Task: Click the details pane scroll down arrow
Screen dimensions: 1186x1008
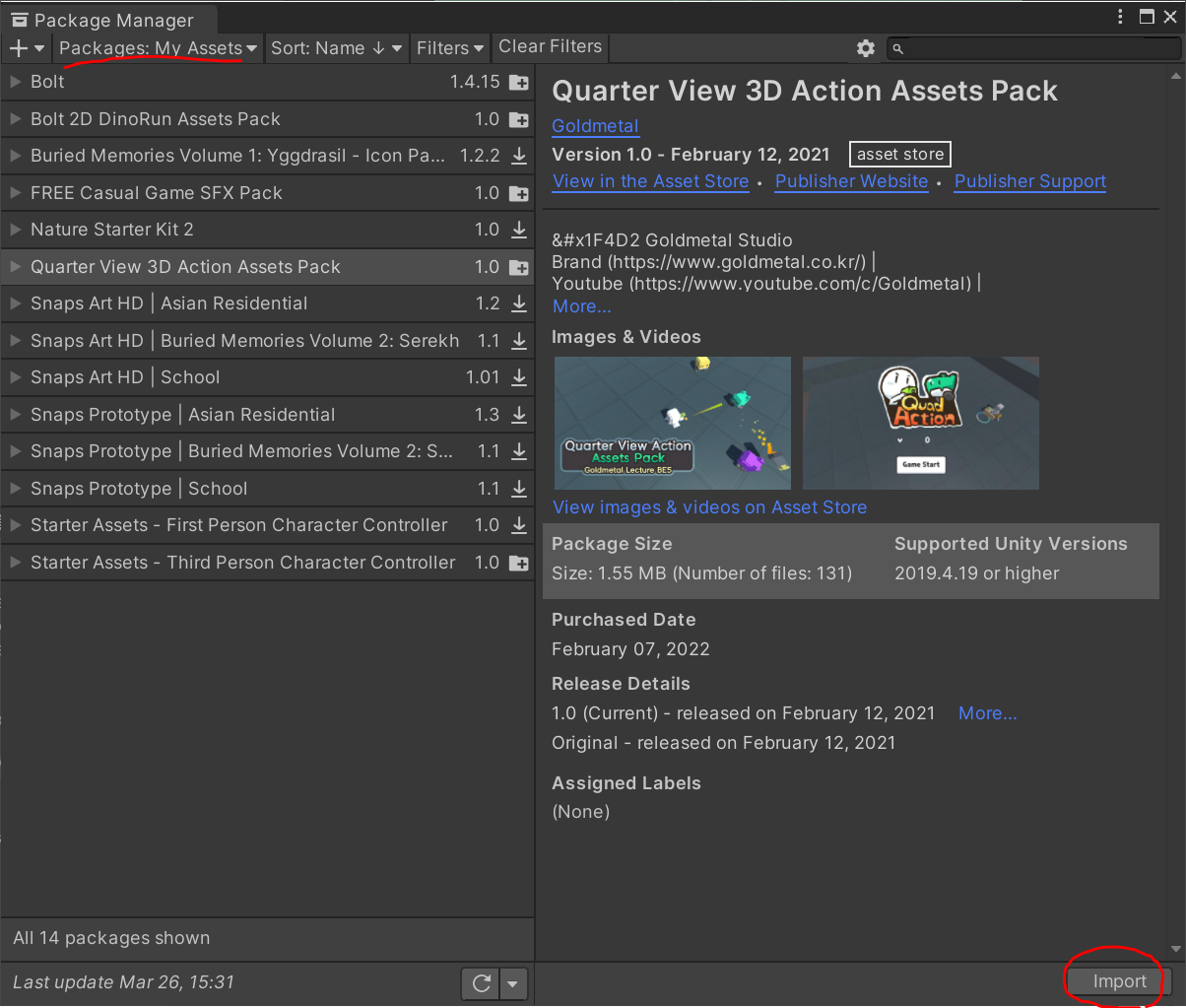Action: click(1176, 950)
